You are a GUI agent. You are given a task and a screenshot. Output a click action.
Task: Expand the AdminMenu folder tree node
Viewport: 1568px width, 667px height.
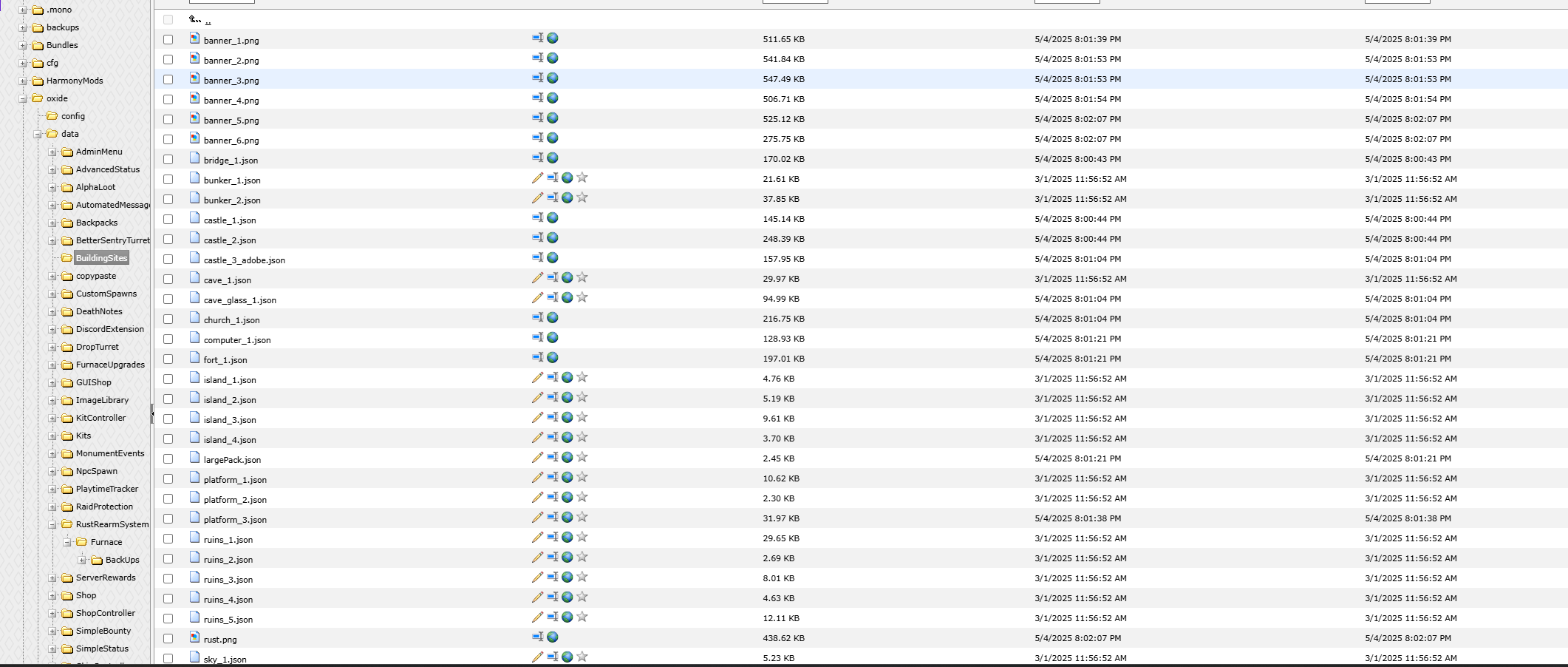click(52, 152)
